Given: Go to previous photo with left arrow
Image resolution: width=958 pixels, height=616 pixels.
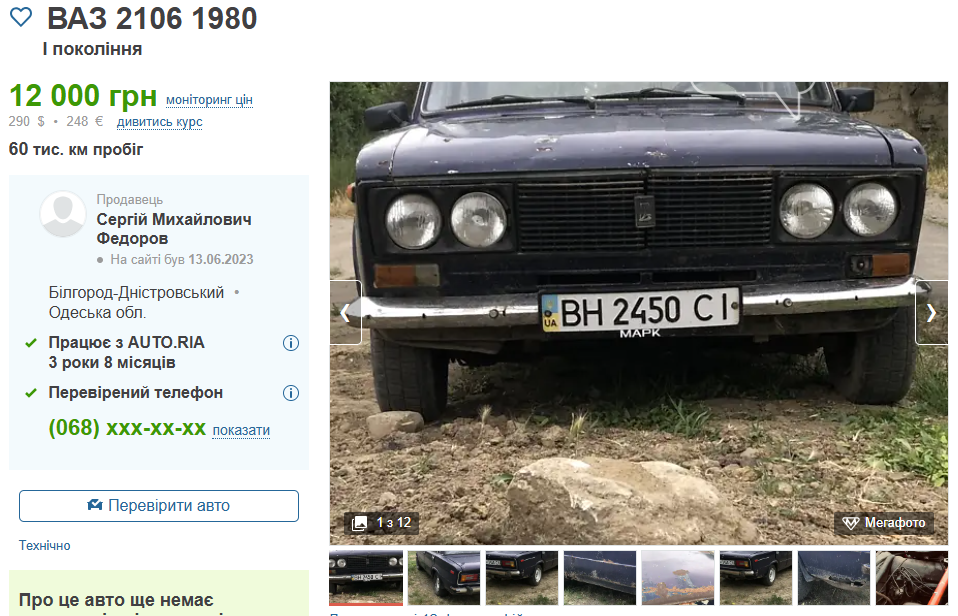Looking at the screenshot, I should (x=345, y=313).
